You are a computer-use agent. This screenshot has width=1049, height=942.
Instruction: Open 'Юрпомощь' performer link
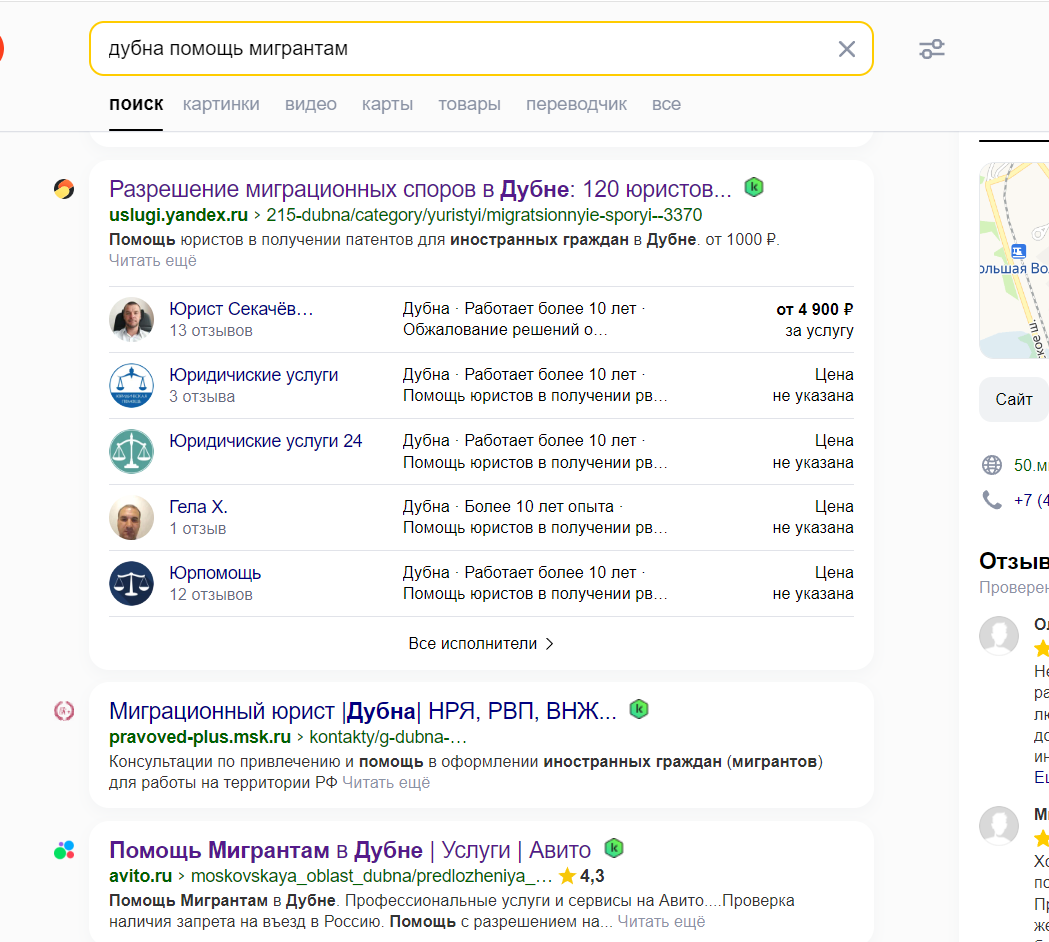click(x=215, y=573)
